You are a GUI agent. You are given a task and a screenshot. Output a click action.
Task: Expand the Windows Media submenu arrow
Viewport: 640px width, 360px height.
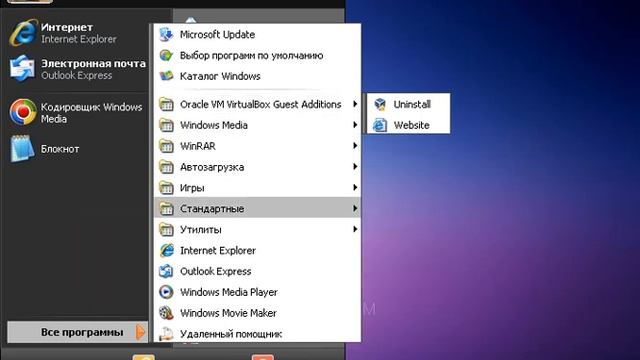coord(355,125)
